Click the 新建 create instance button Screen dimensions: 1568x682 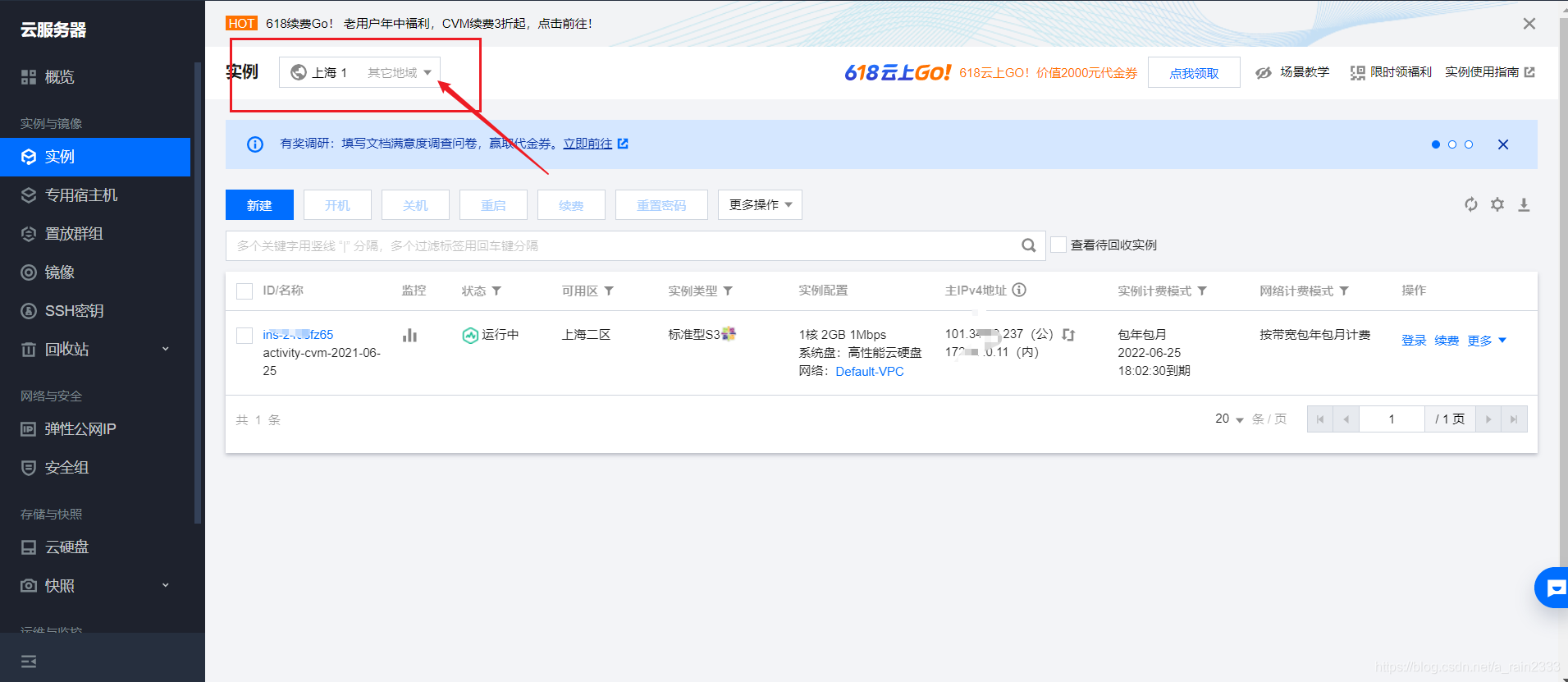point(259,205)
